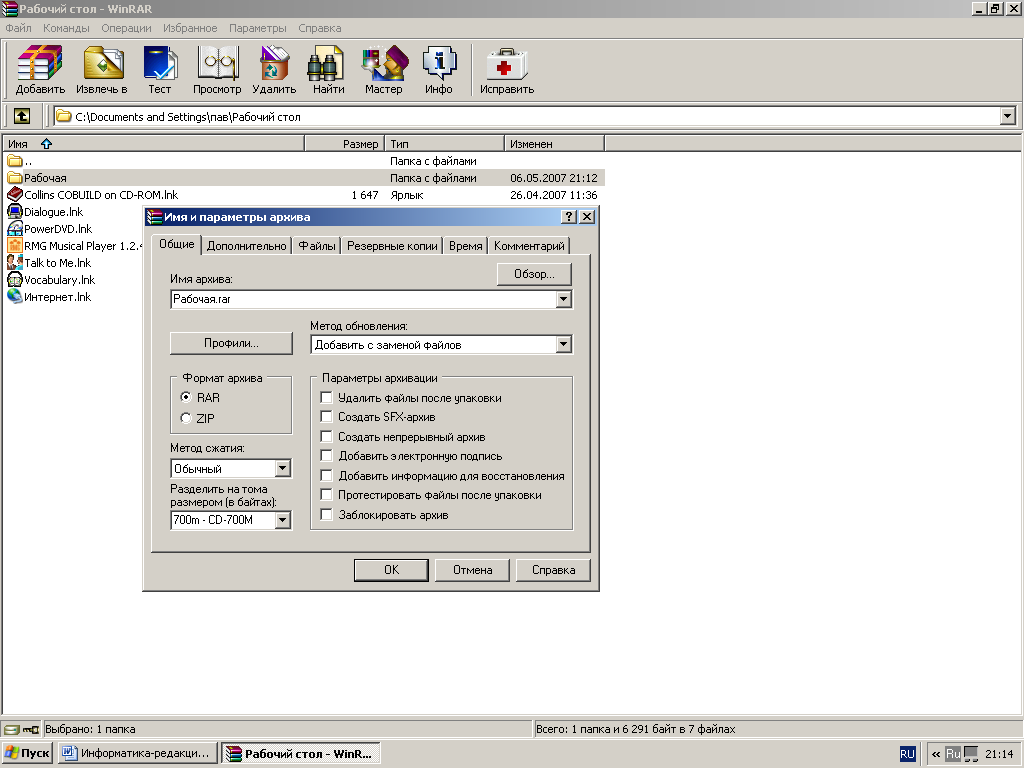Open the Файл menu
1024x768 pixels.
pyautogui.click(x=18, y=28)
